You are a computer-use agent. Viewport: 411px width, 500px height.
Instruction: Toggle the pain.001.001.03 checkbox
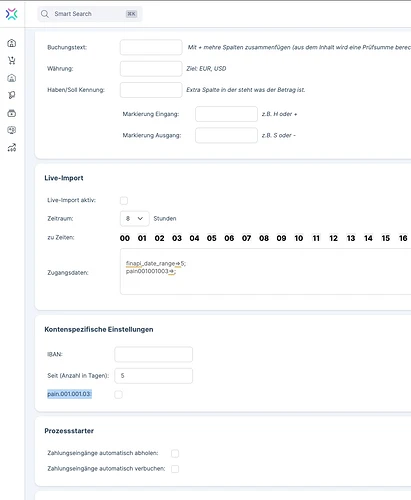(118, 394)
